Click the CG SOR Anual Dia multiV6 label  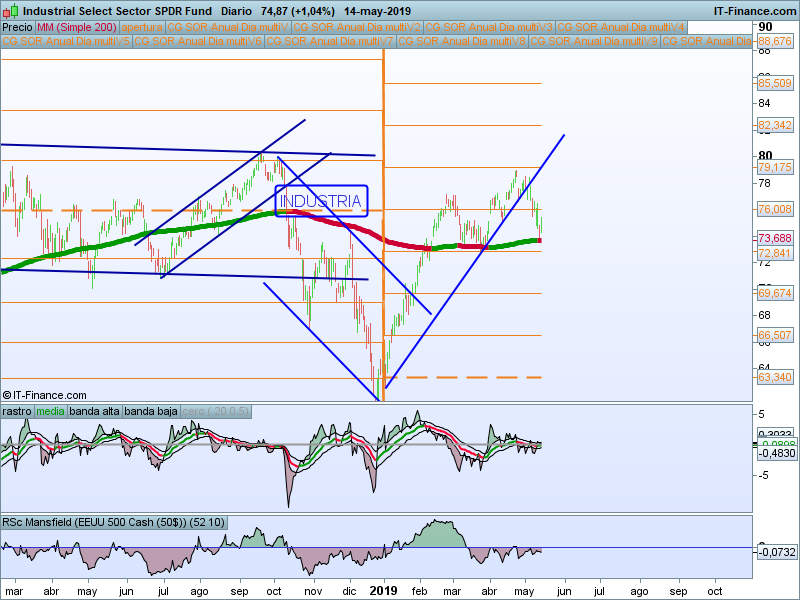pyautogui.click(x=198, y=41)
